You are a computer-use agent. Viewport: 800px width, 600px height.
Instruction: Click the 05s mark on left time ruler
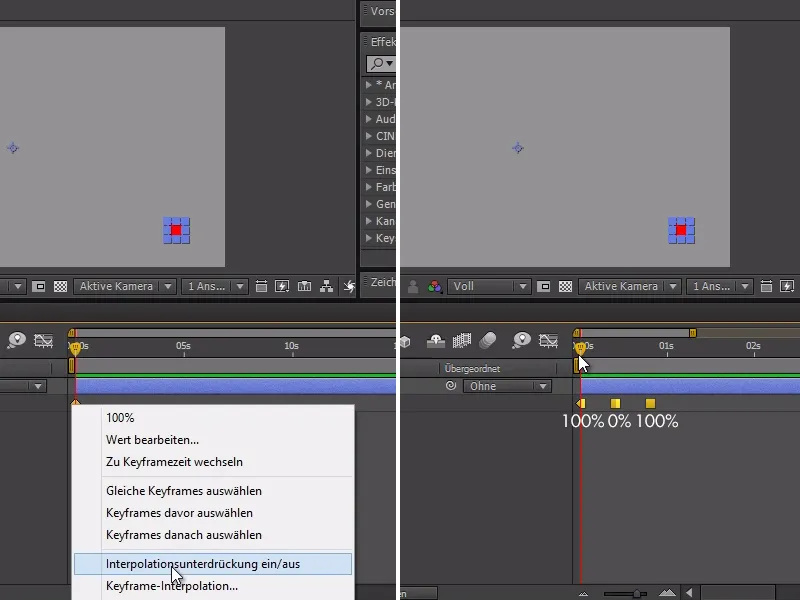pyautogui.click(x=183, y=346)
